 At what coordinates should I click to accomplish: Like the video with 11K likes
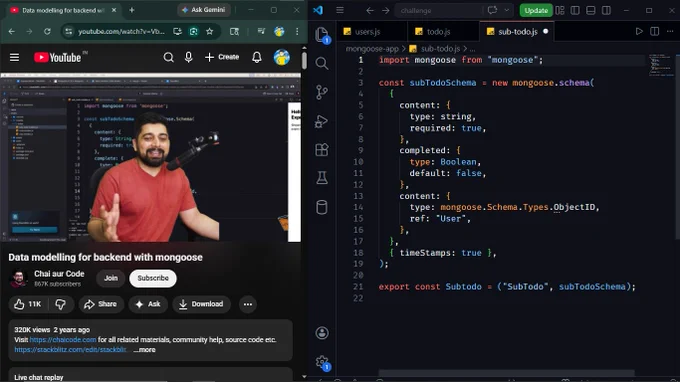coord(28,304)
